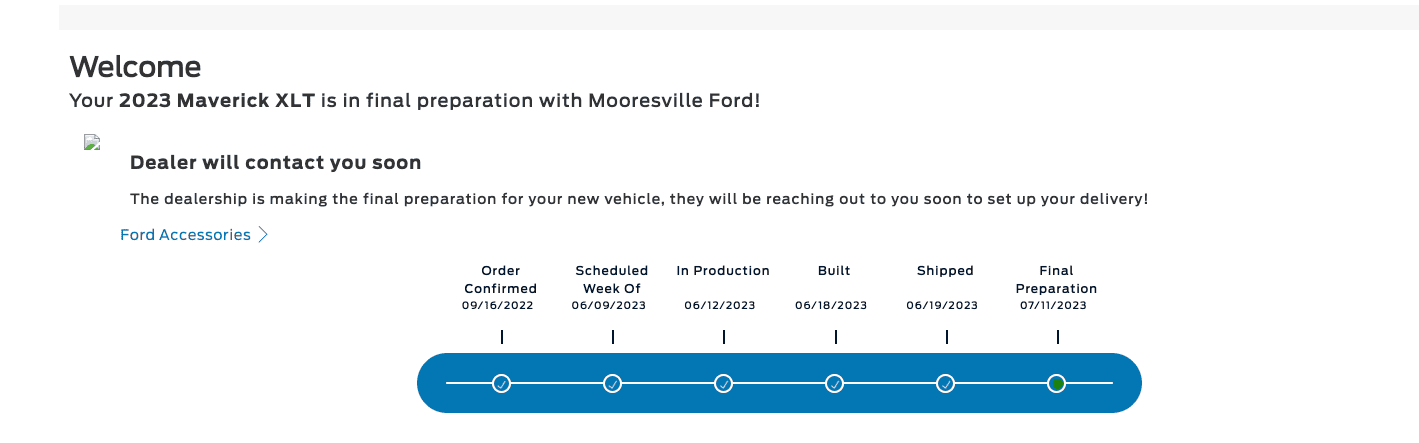Select the Scheduled Week Of stage label
Image resolution: width=1419 pixels, height=443 pixels.
coord(612,279)
